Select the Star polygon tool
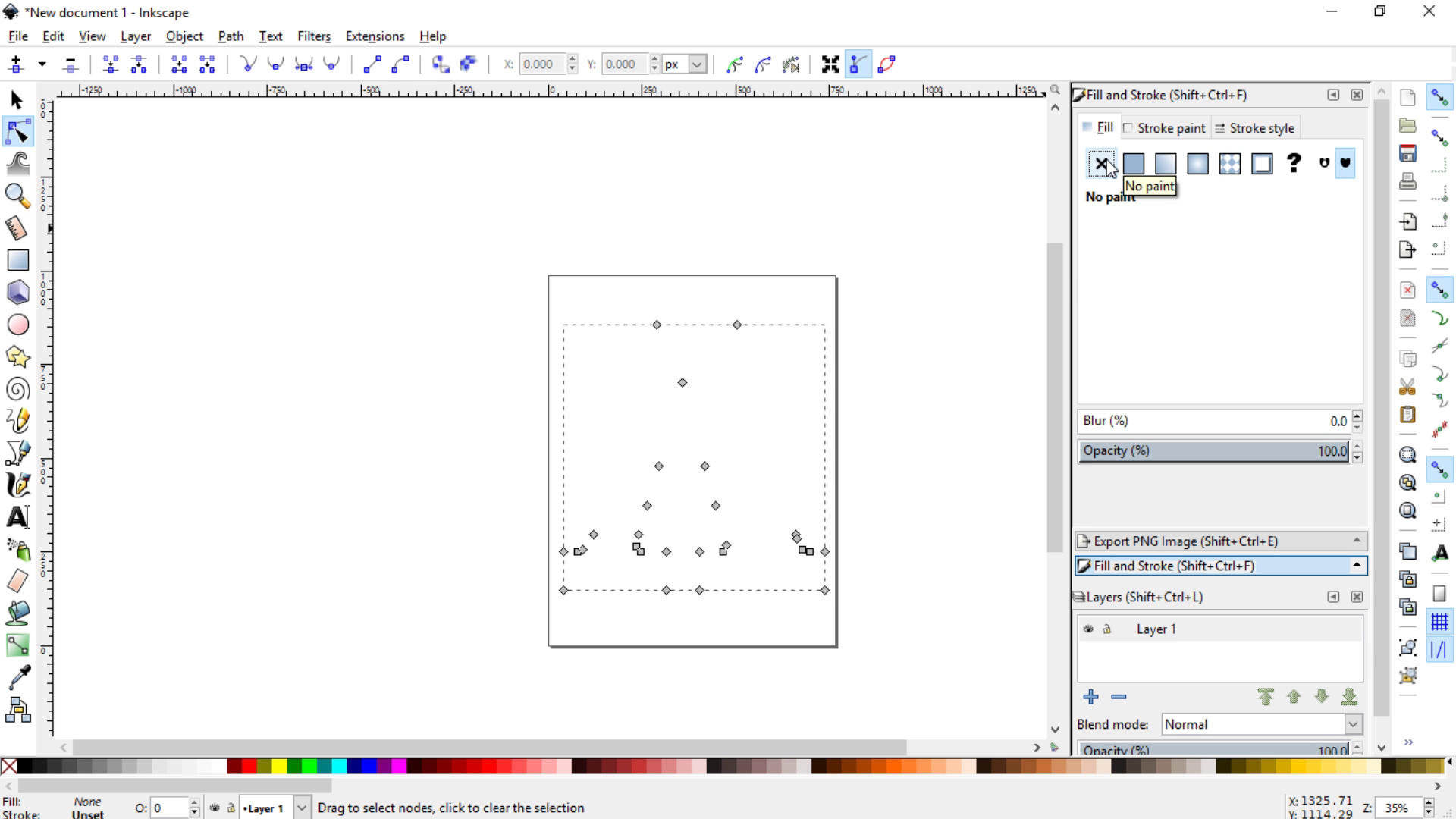This screenshot has width=1456, height=819. point(18,356)
